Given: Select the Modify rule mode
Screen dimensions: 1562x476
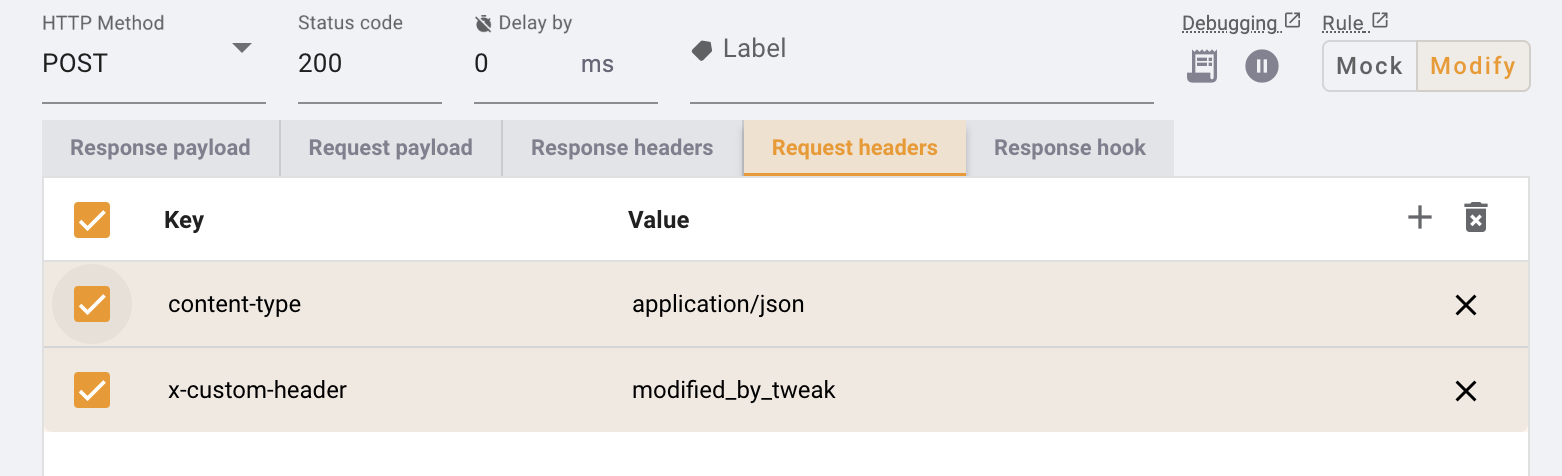Looking at the screenshot, I should coord(1473,66).
